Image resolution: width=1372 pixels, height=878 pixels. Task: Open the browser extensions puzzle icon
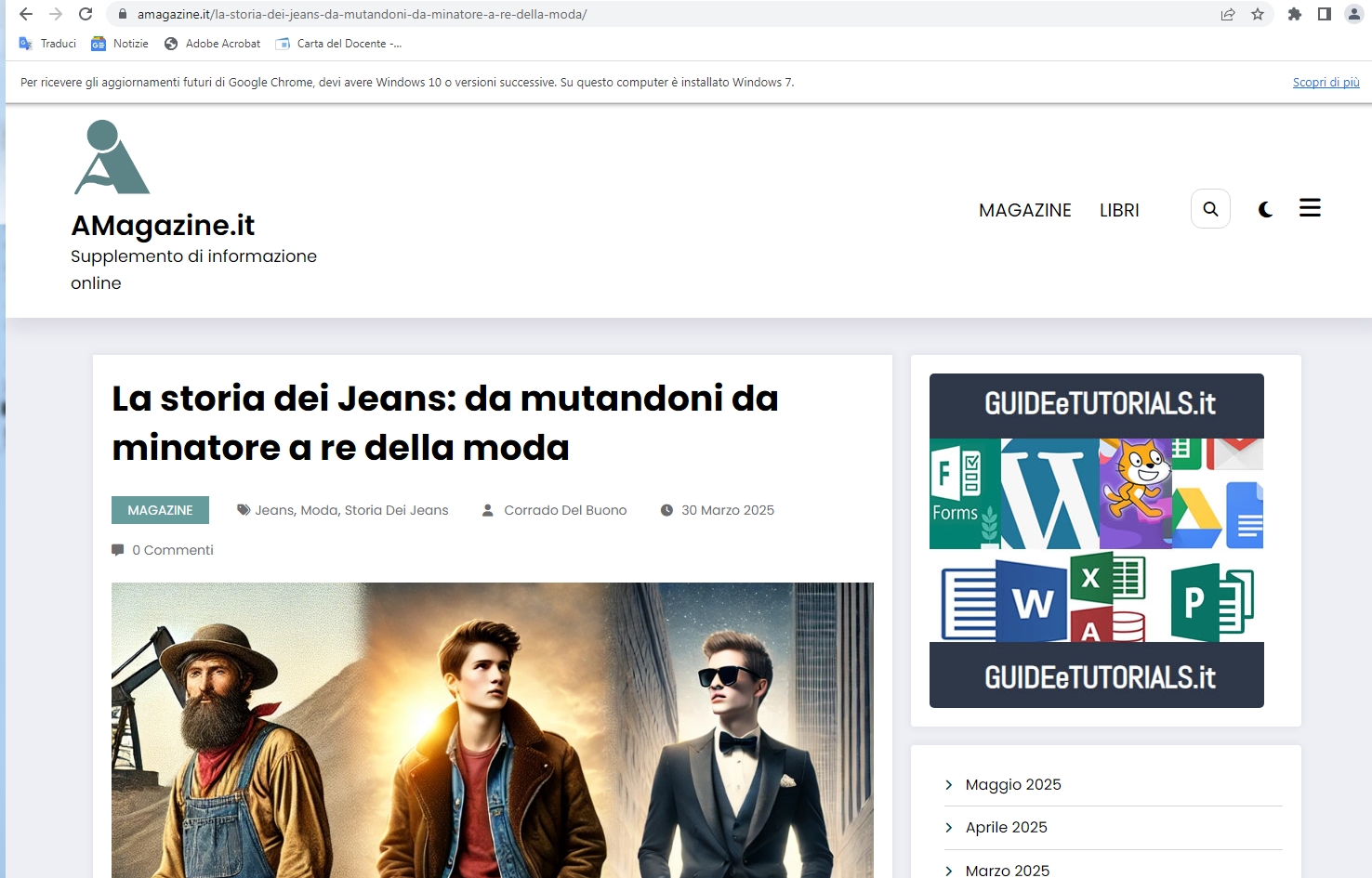click(1294, 14)
